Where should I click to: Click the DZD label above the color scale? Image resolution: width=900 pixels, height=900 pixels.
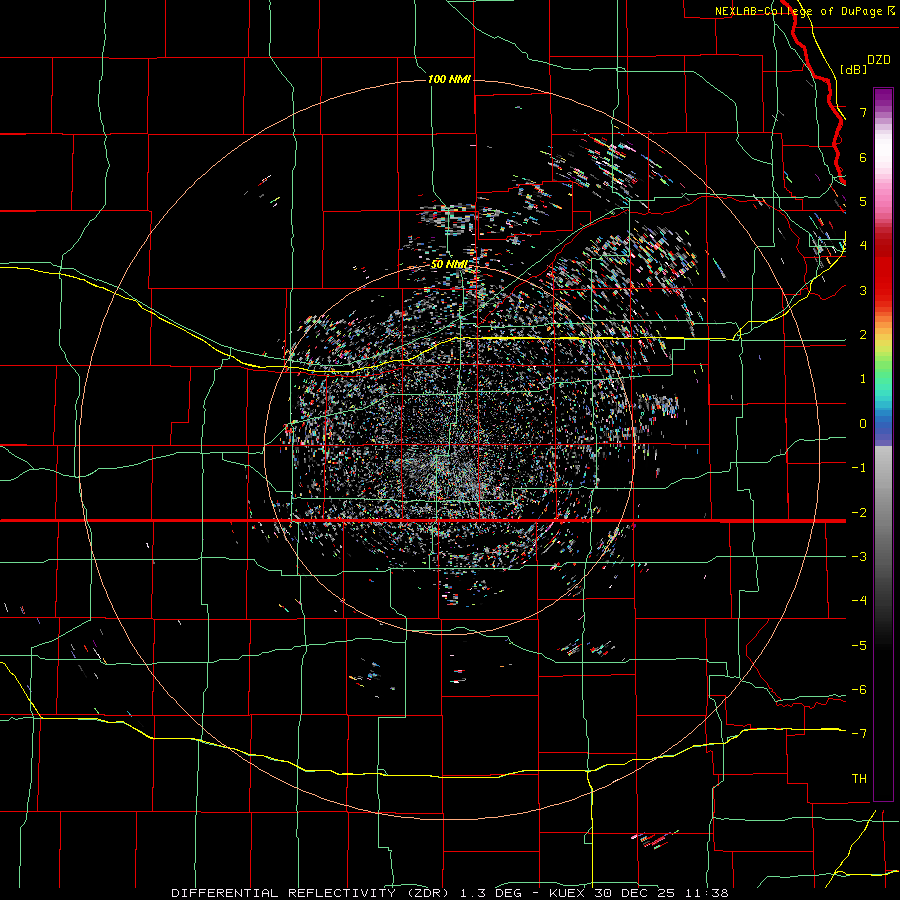tap(879, 60)
